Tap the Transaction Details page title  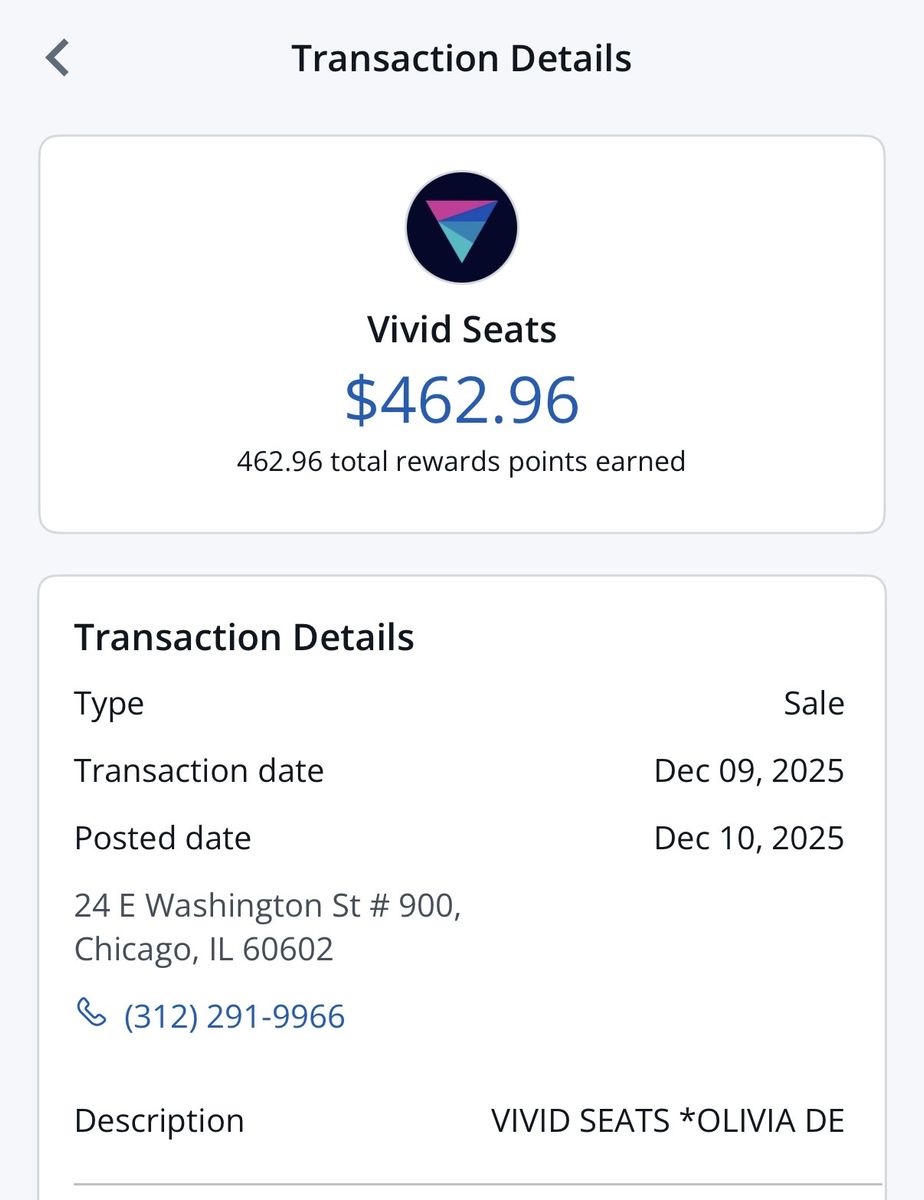pos(462,58)
